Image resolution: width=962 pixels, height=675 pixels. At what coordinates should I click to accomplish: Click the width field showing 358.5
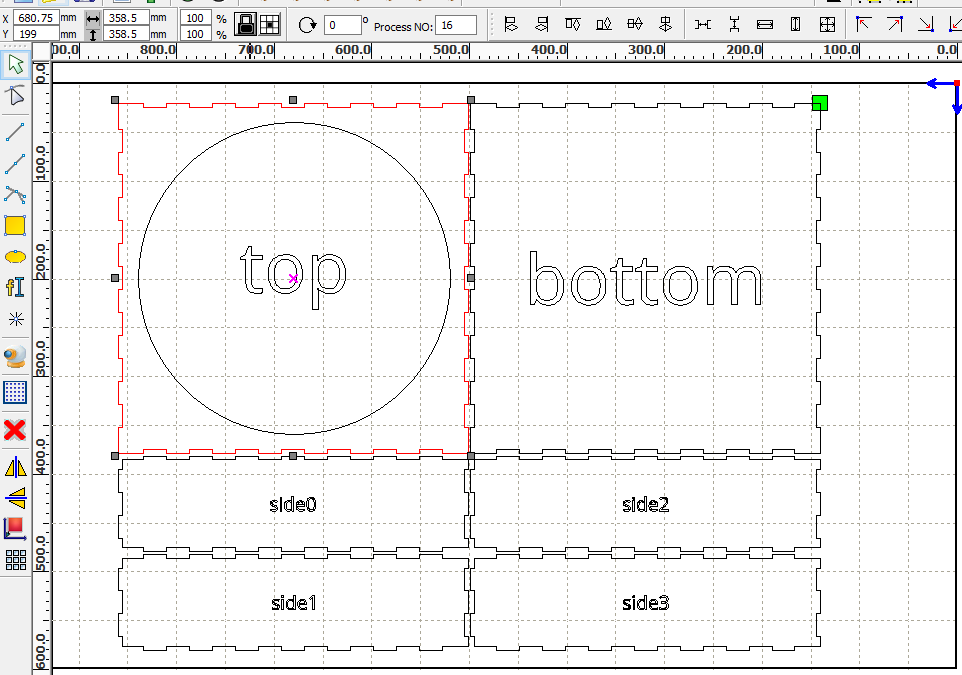tap(126, 18)
